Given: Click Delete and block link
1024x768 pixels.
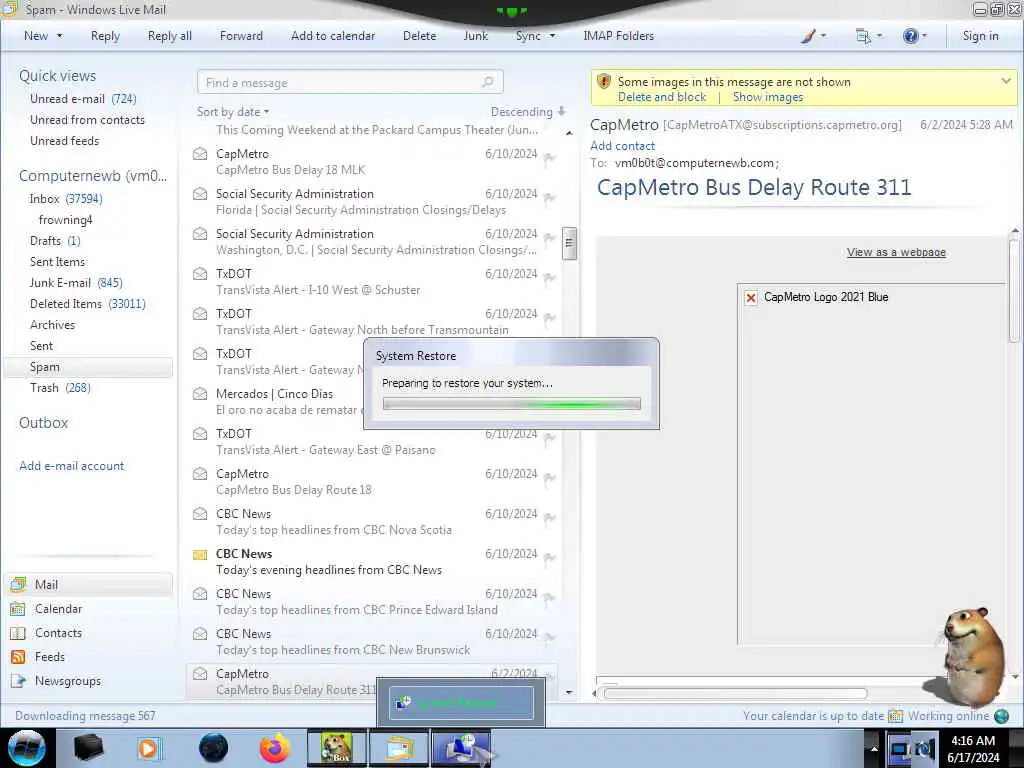Looking at the screenshot, I should [662, 97].
